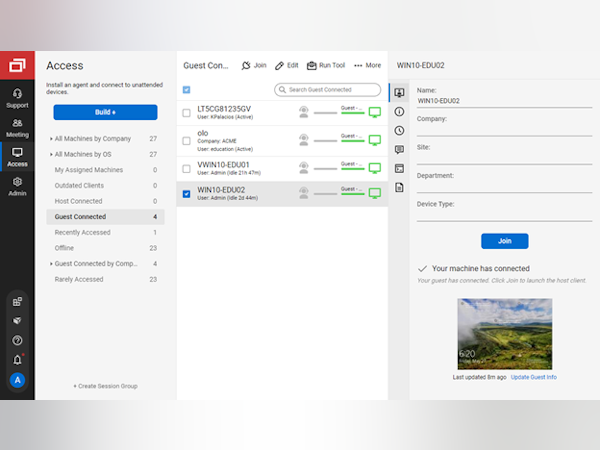Click the Edit toolbar item
This screenshot has height=450, width=600.
tap(287, 65)
